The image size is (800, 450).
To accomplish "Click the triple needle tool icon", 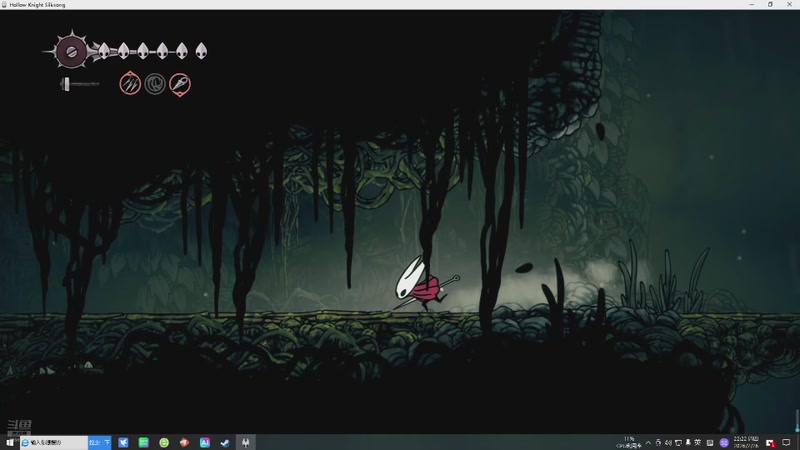I will pyautogui.click(x=130, y=83).
